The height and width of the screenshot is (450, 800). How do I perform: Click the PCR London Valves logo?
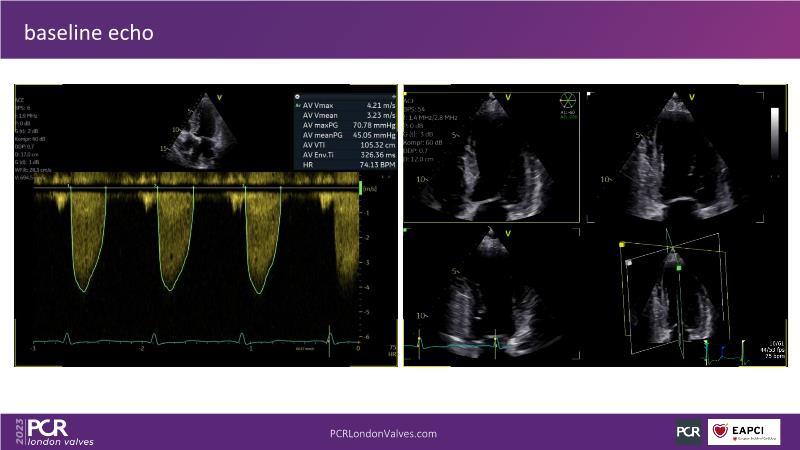(x=61, y=431)
